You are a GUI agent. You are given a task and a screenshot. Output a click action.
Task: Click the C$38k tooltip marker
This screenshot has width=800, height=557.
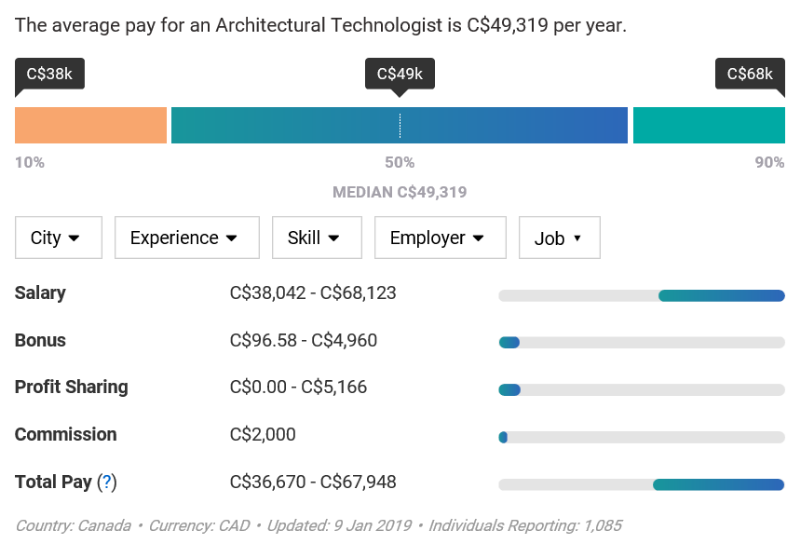point(49,74)
